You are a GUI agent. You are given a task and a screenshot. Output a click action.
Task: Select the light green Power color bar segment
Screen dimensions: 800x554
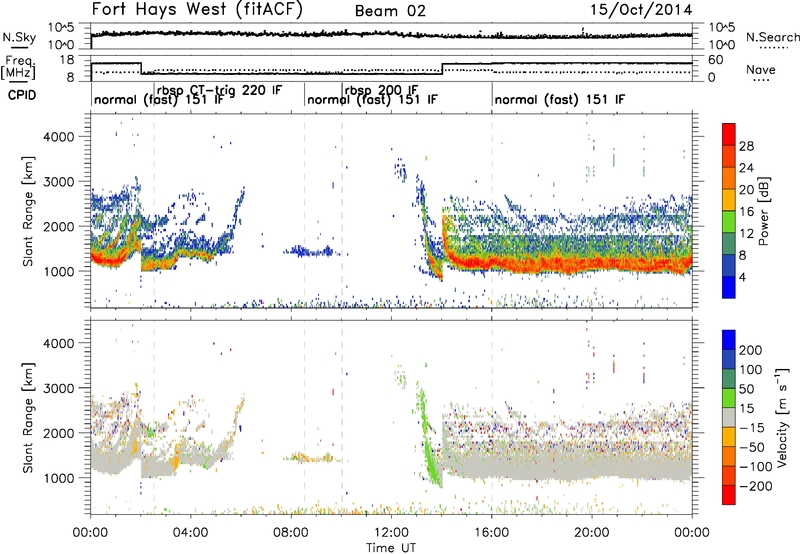coord(729,222)
